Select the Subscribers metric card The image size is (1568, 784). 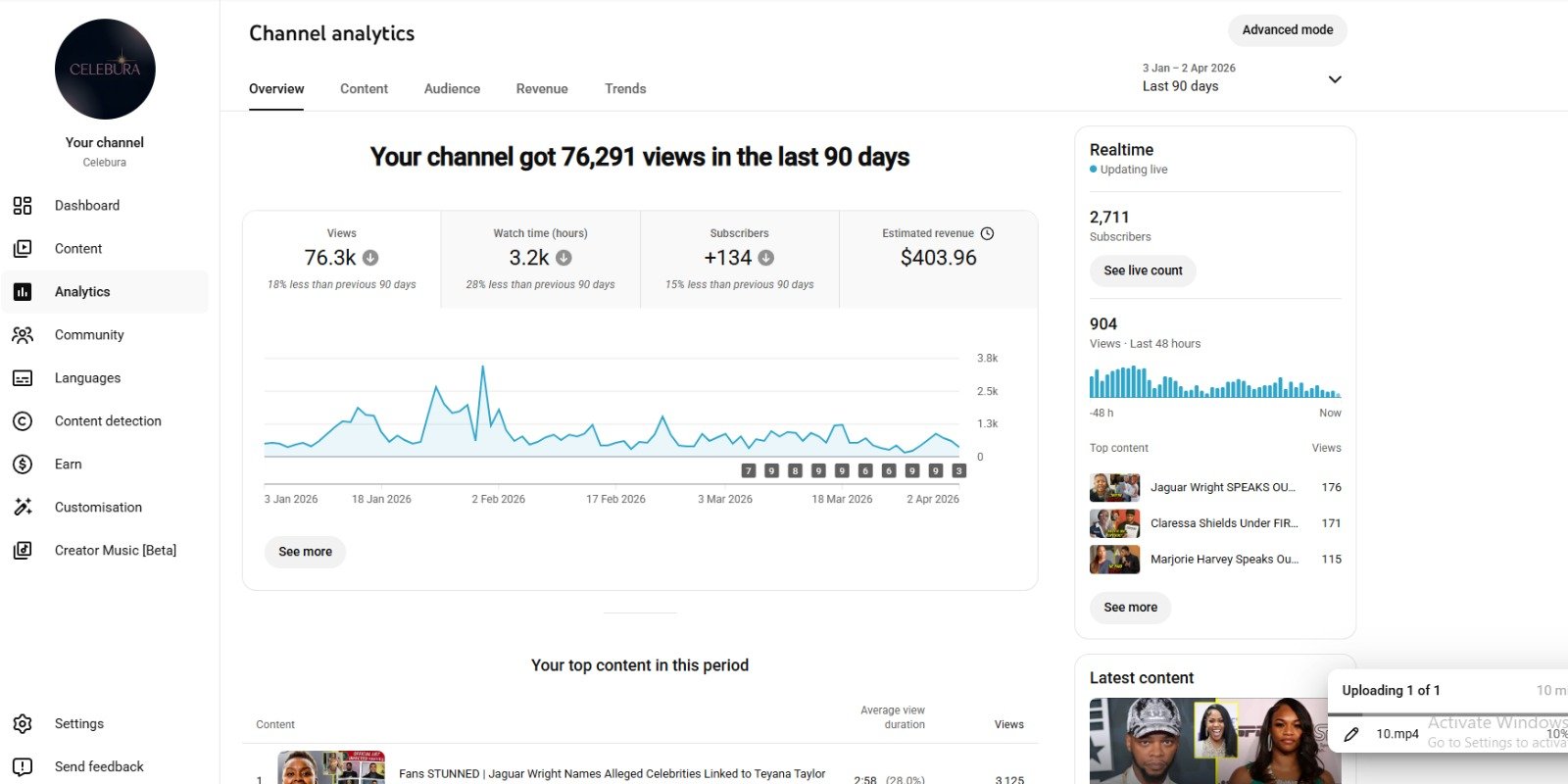[739, 260]
